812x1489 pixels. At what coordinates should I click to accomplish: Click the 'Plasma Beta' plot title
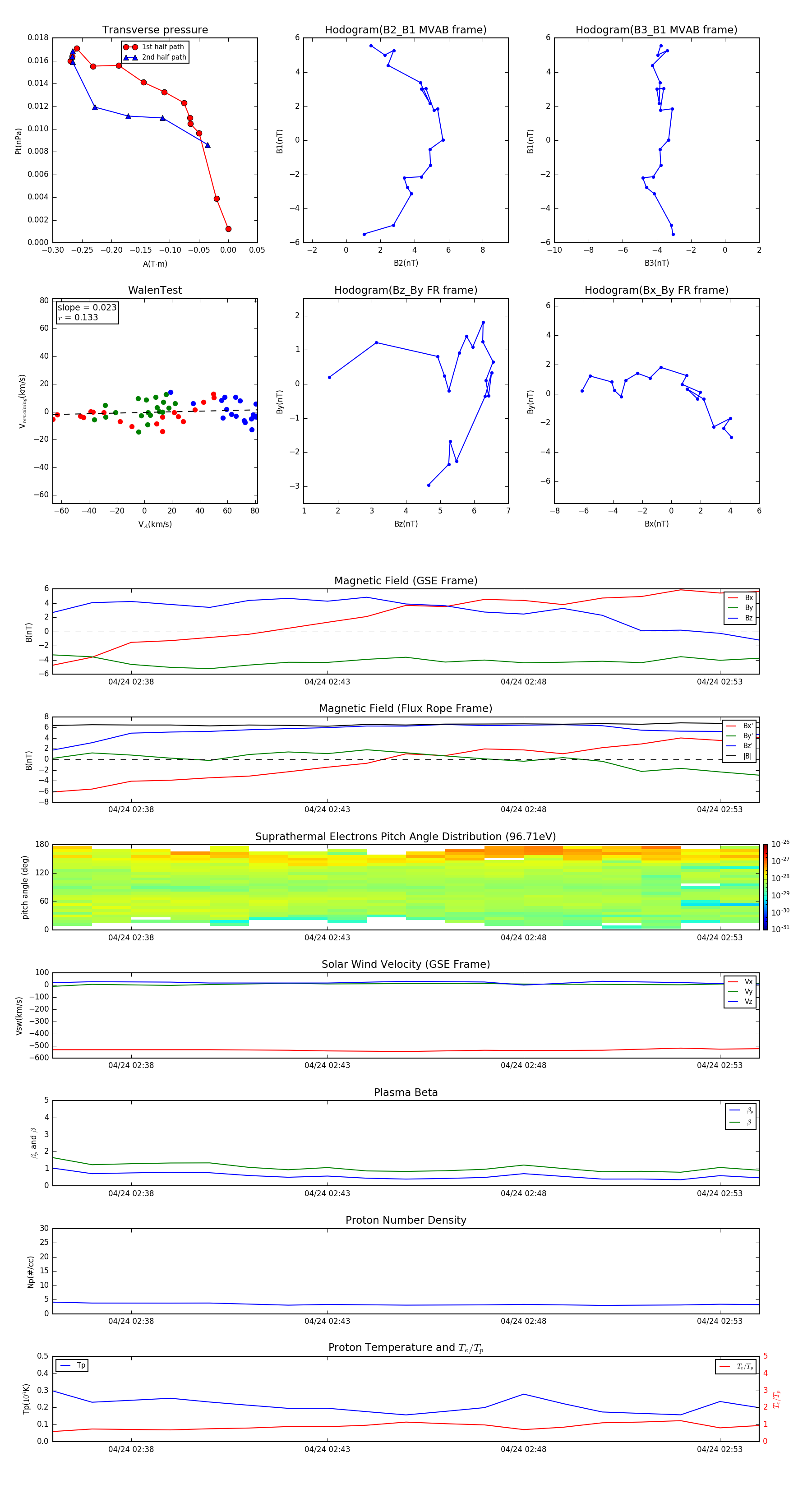tap(406, 1092)
